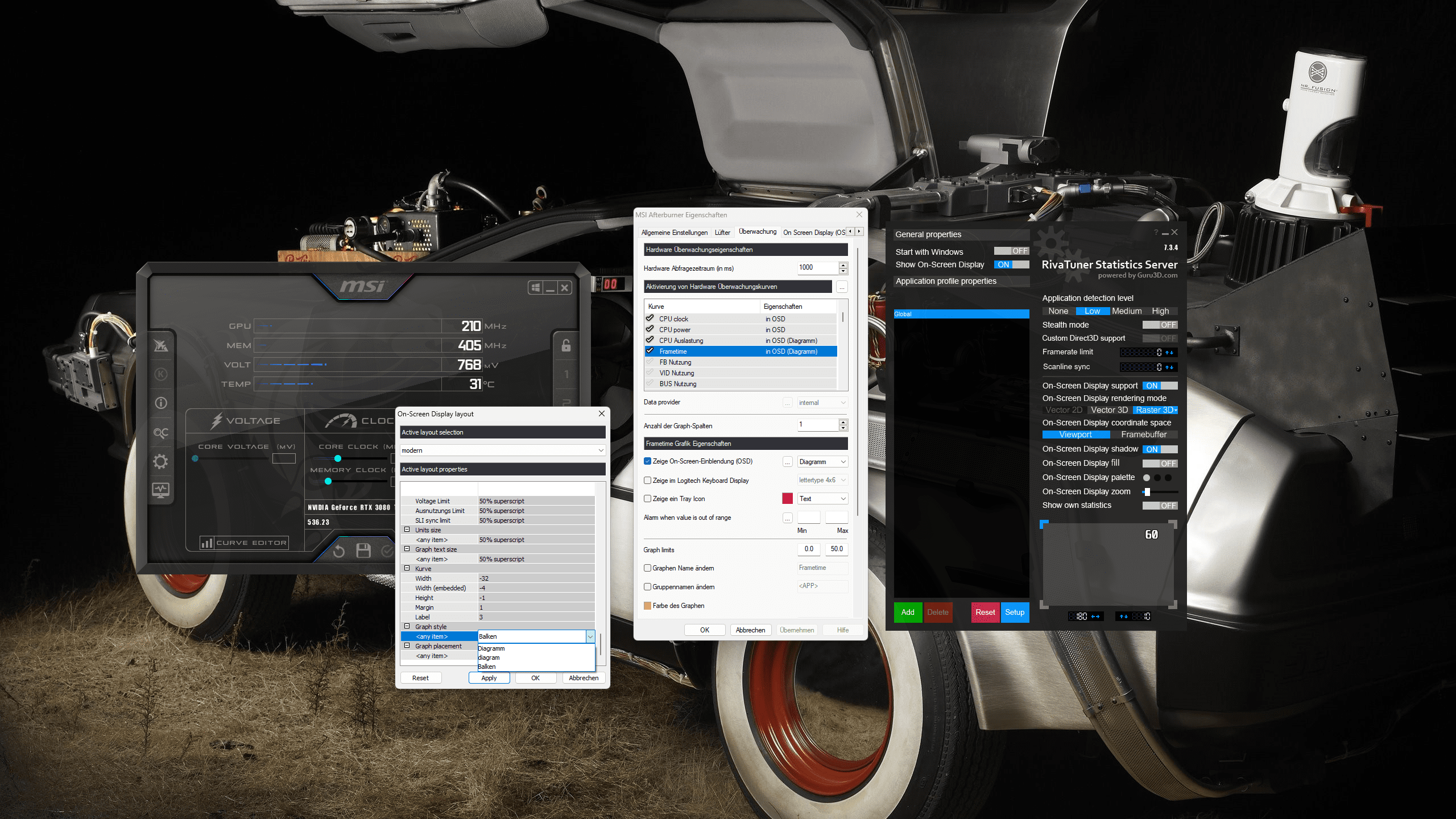This screenshot has width=1456, height=819.
Task: Click the red tray icon color swatch
Action: (x=788, y=499)
